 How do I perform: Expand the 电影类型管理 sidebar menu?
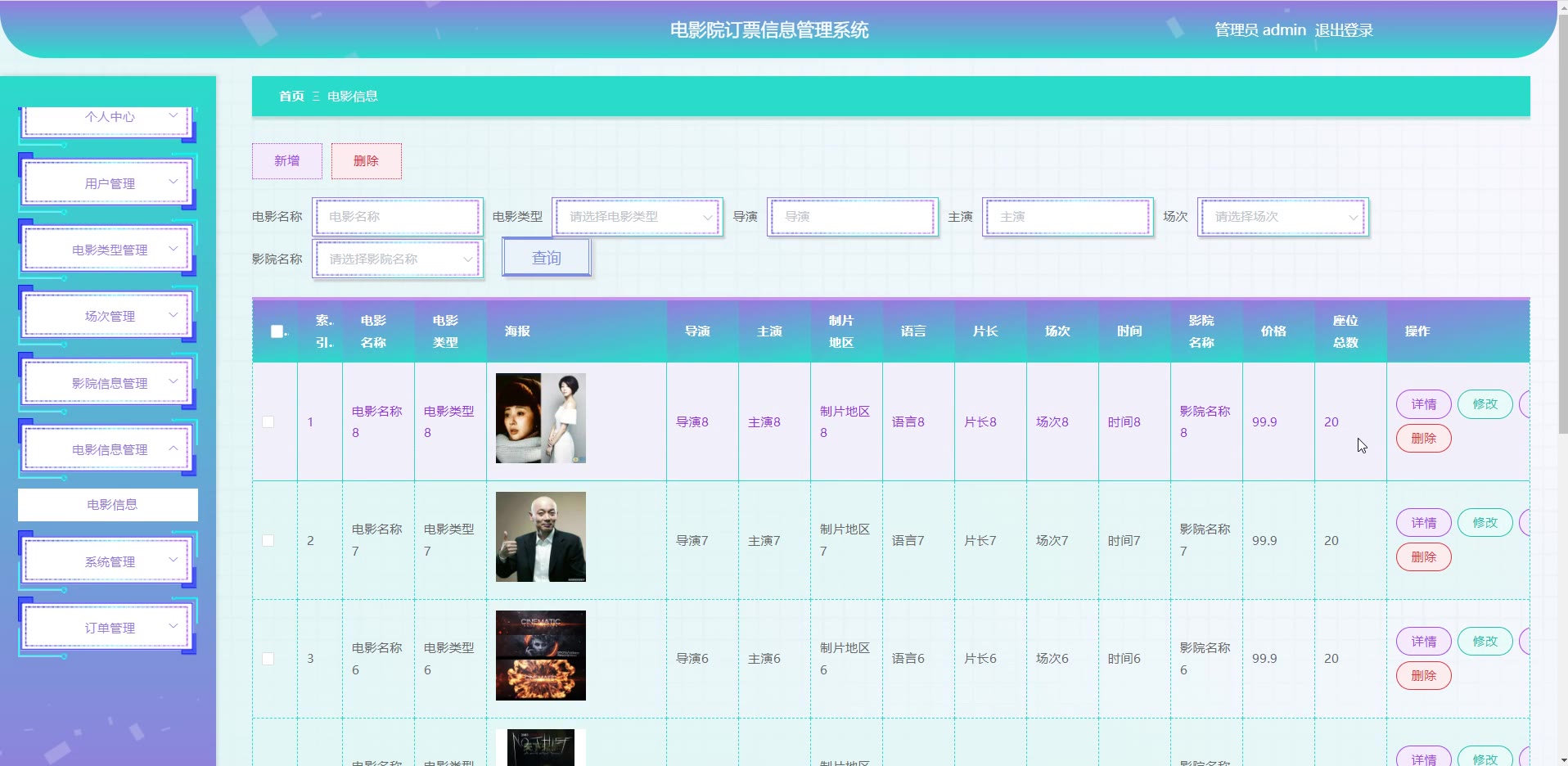107,250
